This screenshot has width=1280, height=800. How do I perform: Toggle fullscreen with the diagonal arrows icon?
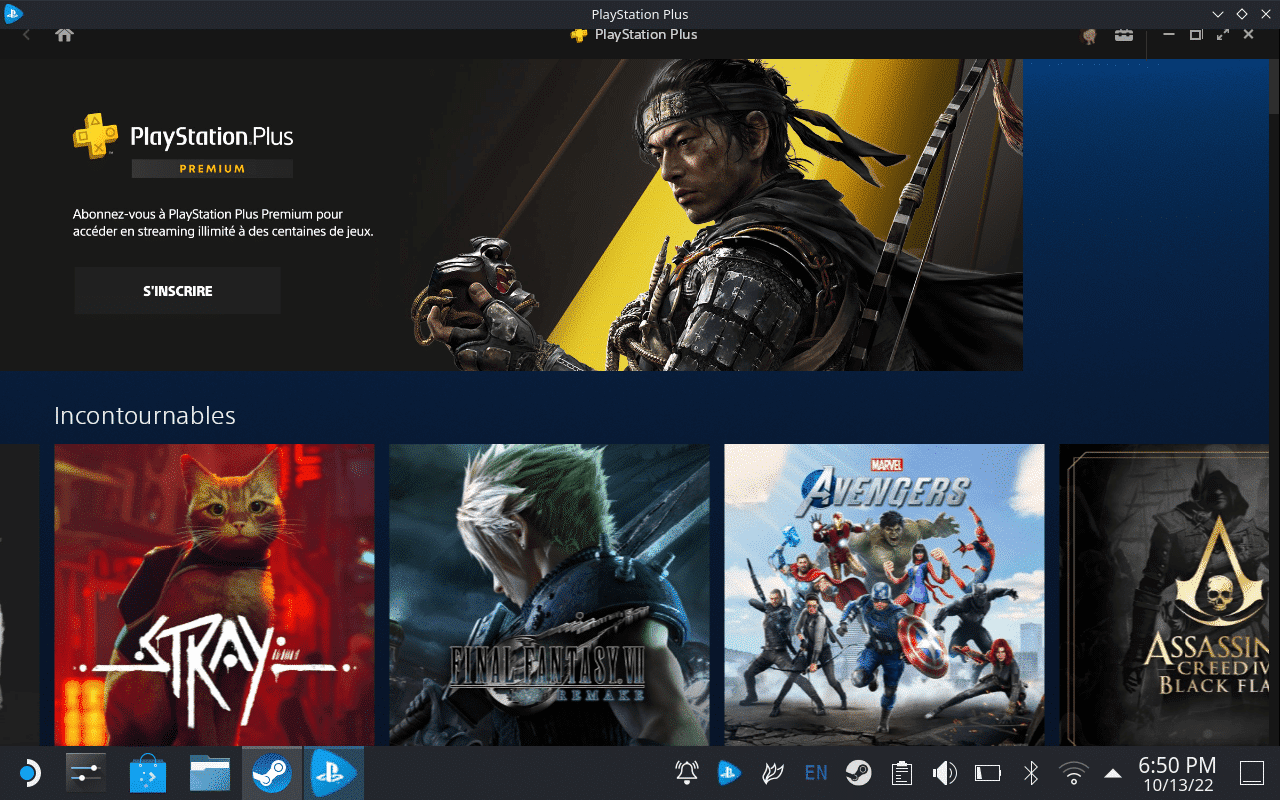(x=1222, y=35)
